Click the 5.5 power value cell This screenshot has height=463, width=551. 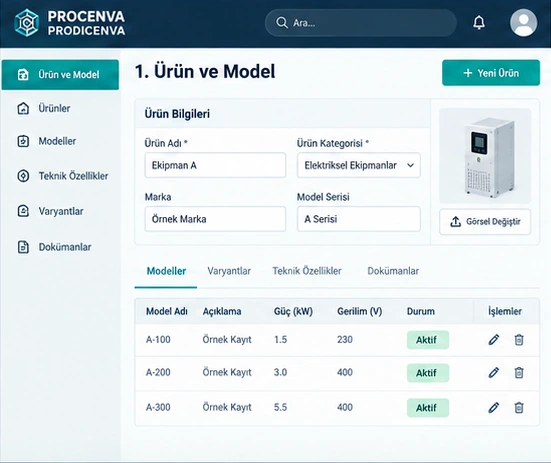coord(280,407)
